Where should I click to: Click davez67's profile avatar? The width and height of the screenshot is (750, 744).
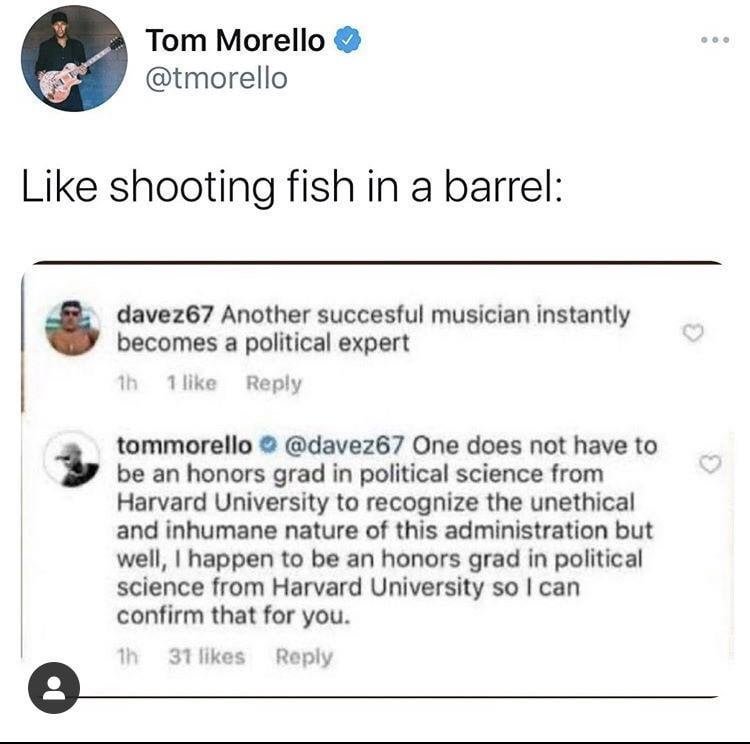(72, 328)
